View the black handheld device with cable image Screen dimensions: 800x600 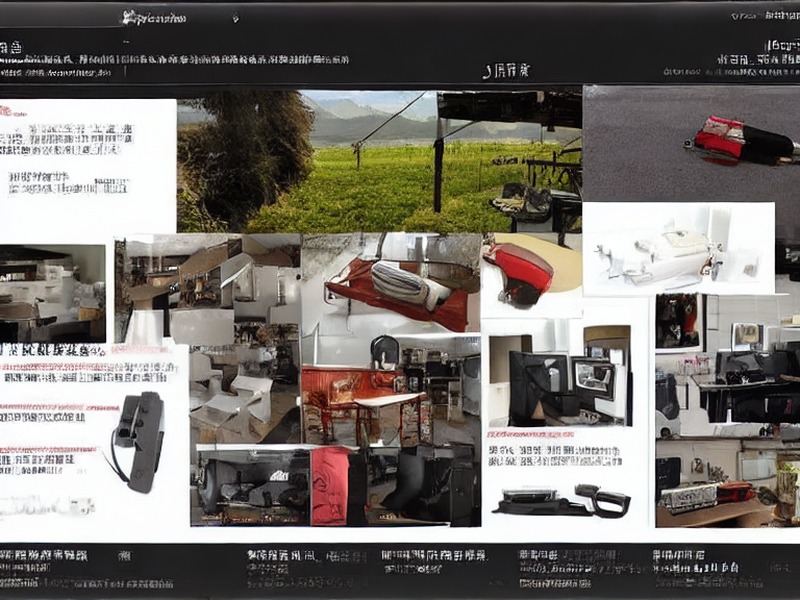(139, 442)
